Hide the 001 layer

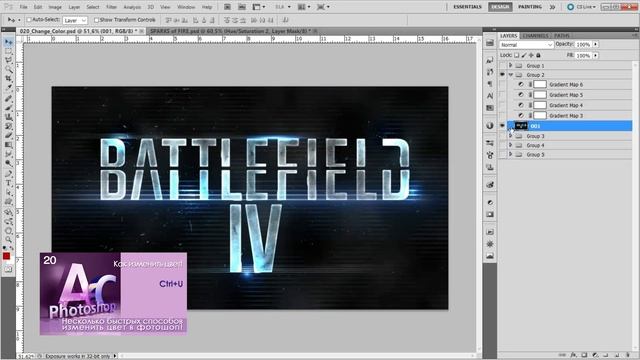(x=502, y=126)
